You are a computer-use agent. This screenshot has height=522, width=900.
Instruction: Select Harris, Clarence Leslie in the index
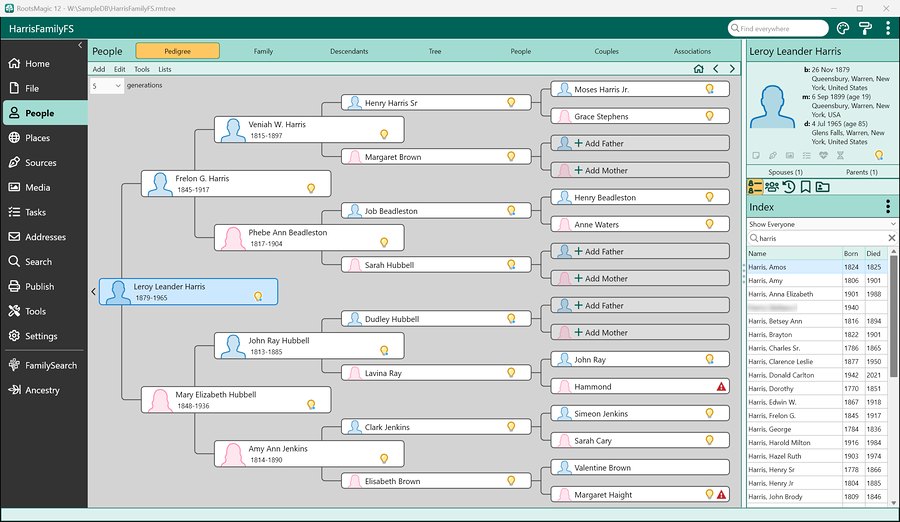(818, 361)
